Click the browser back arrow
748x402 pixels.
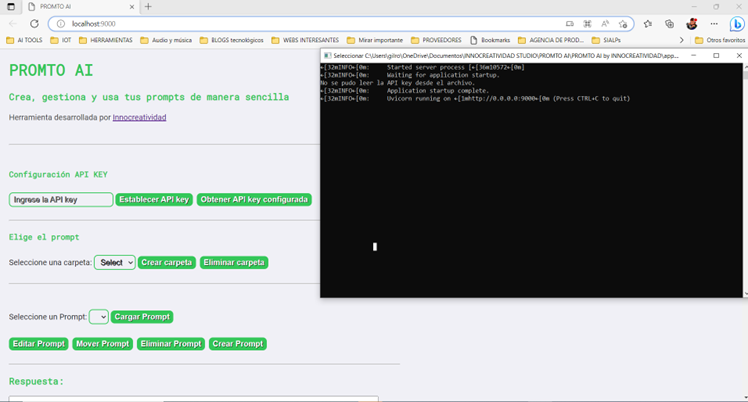pyautogui.click(x=12, y=23)
